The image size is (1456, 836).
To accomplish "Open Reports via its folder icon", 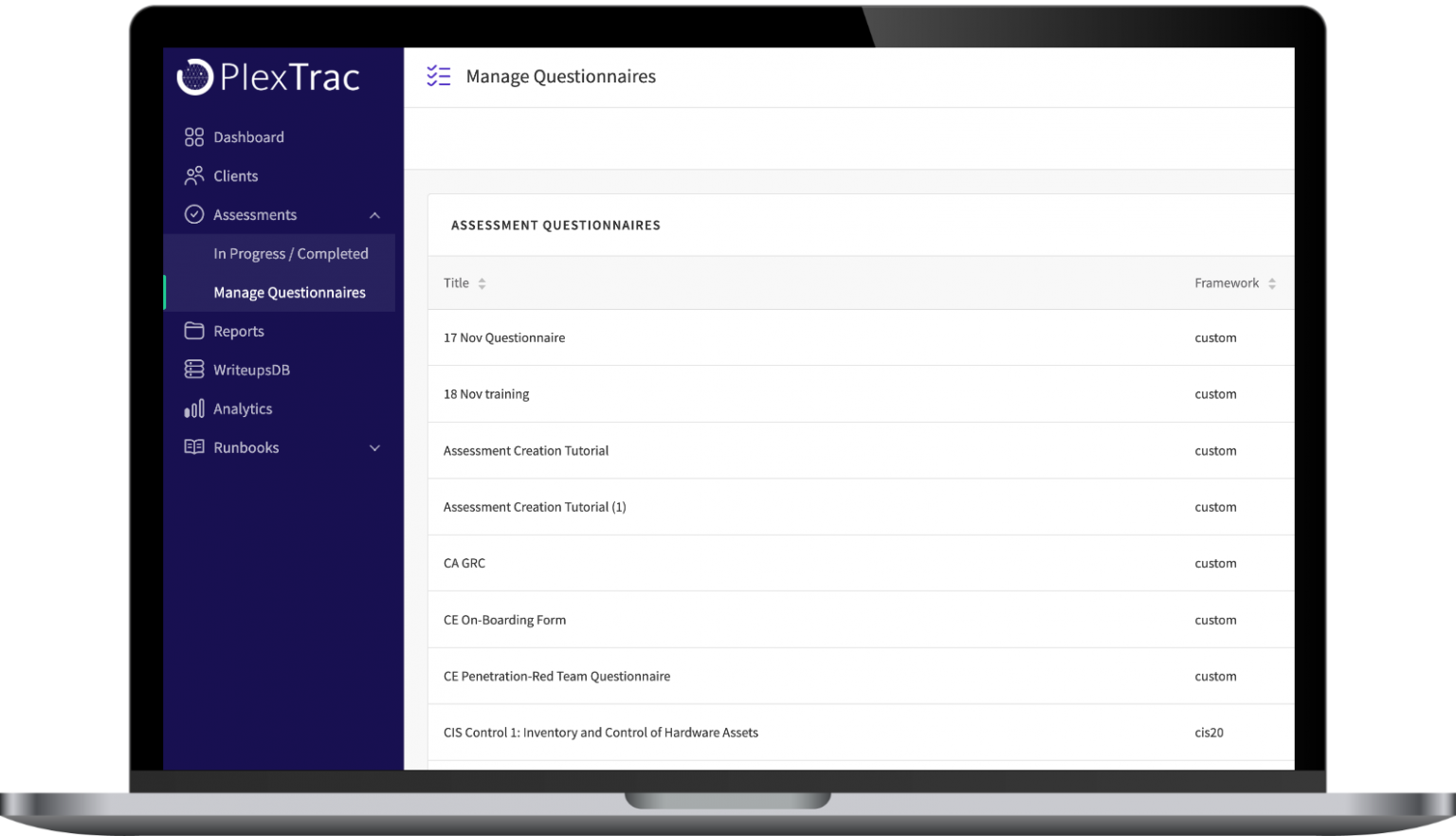I will pos(193,331).
